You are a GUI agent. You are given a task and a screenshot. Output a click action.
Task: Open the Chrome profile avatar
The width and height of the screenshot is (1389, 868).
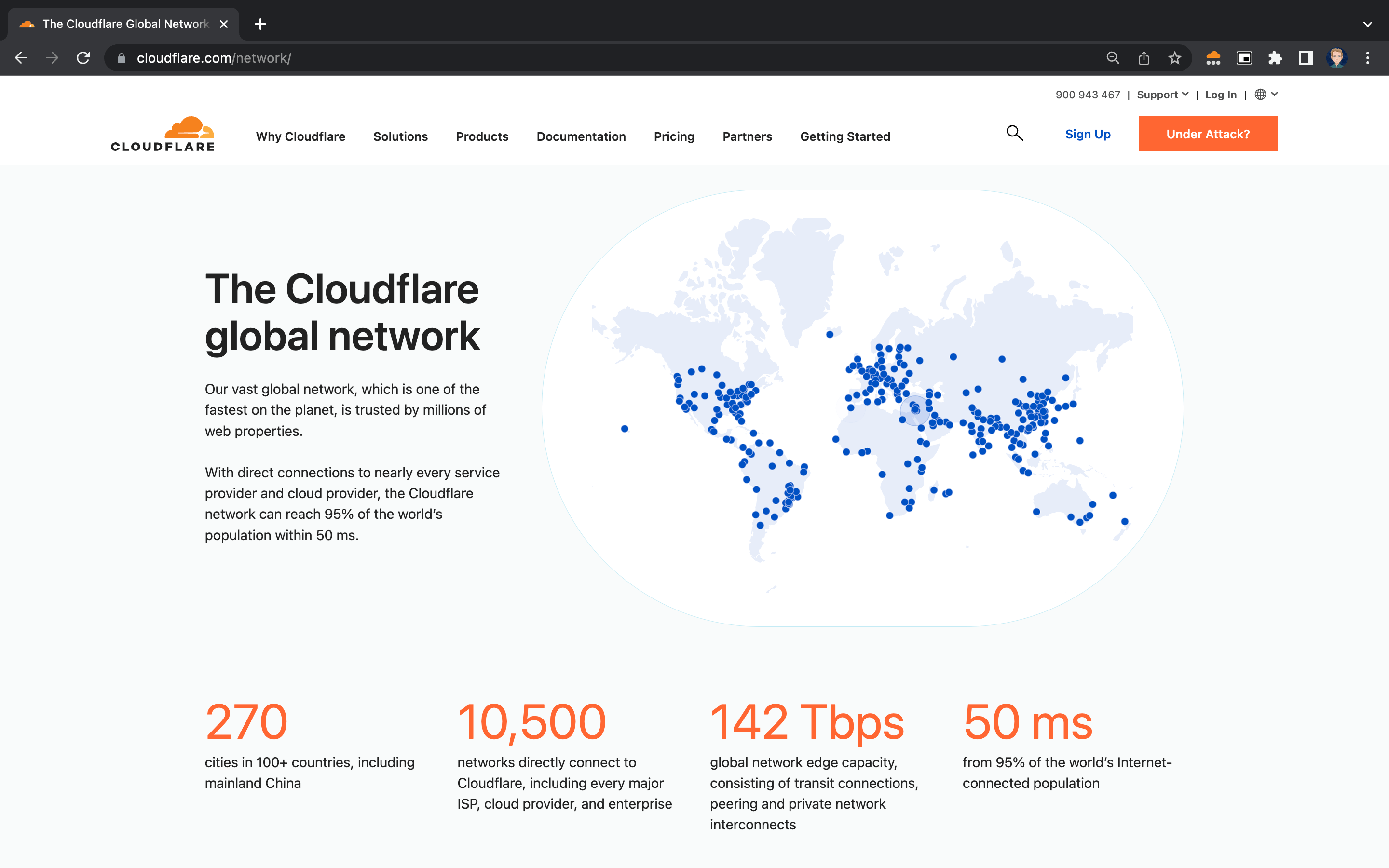tap(1337, 57)
